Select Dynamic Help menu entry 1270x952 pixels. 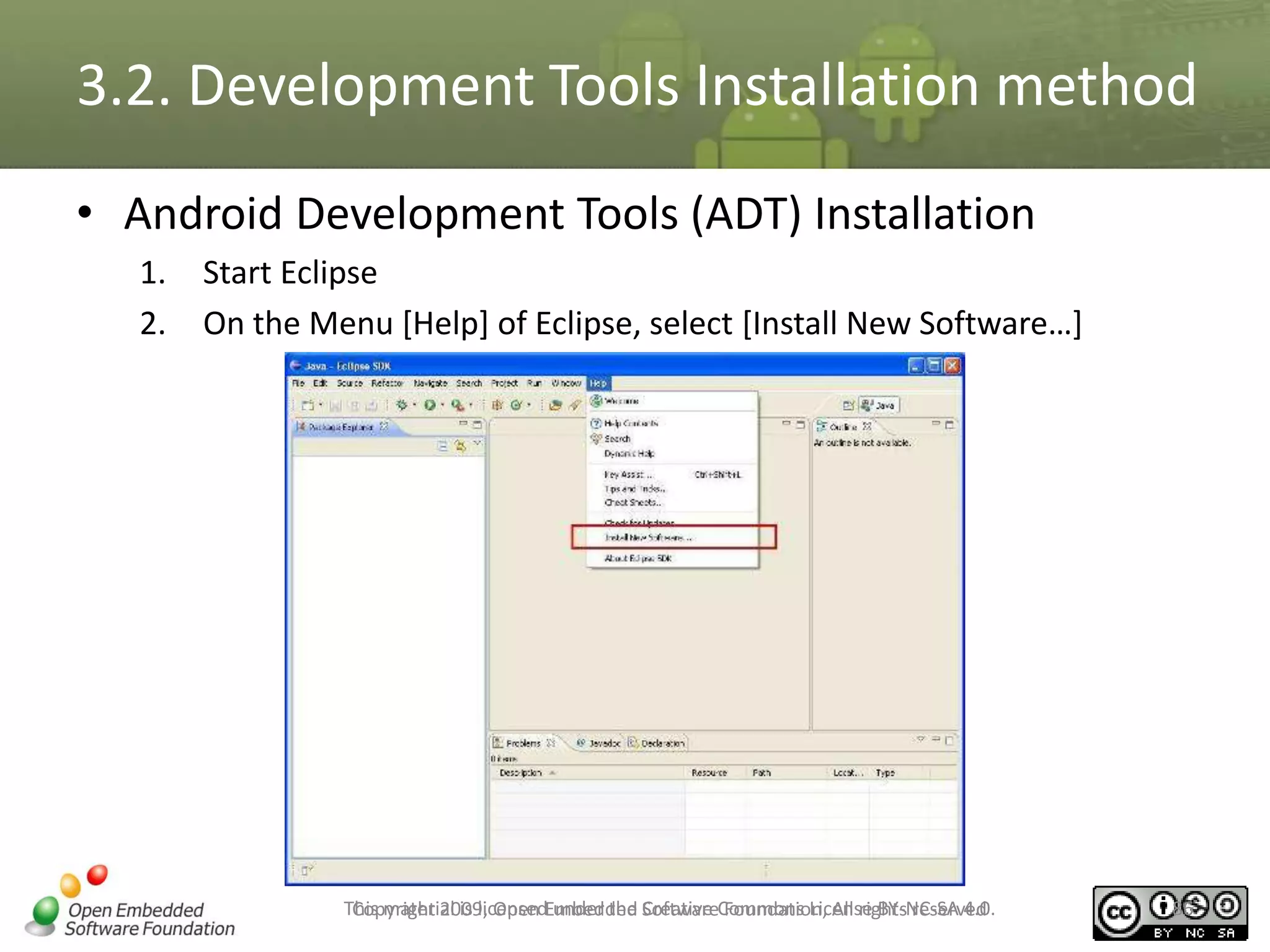(673, 454)
